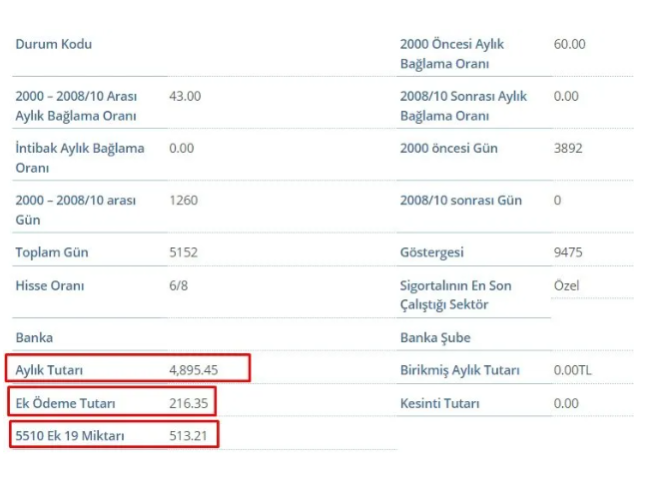Select the 2000 – 2008/10 arası Gün value 1260
This screenshot has height=479, width=650.
tap(184, 200)
